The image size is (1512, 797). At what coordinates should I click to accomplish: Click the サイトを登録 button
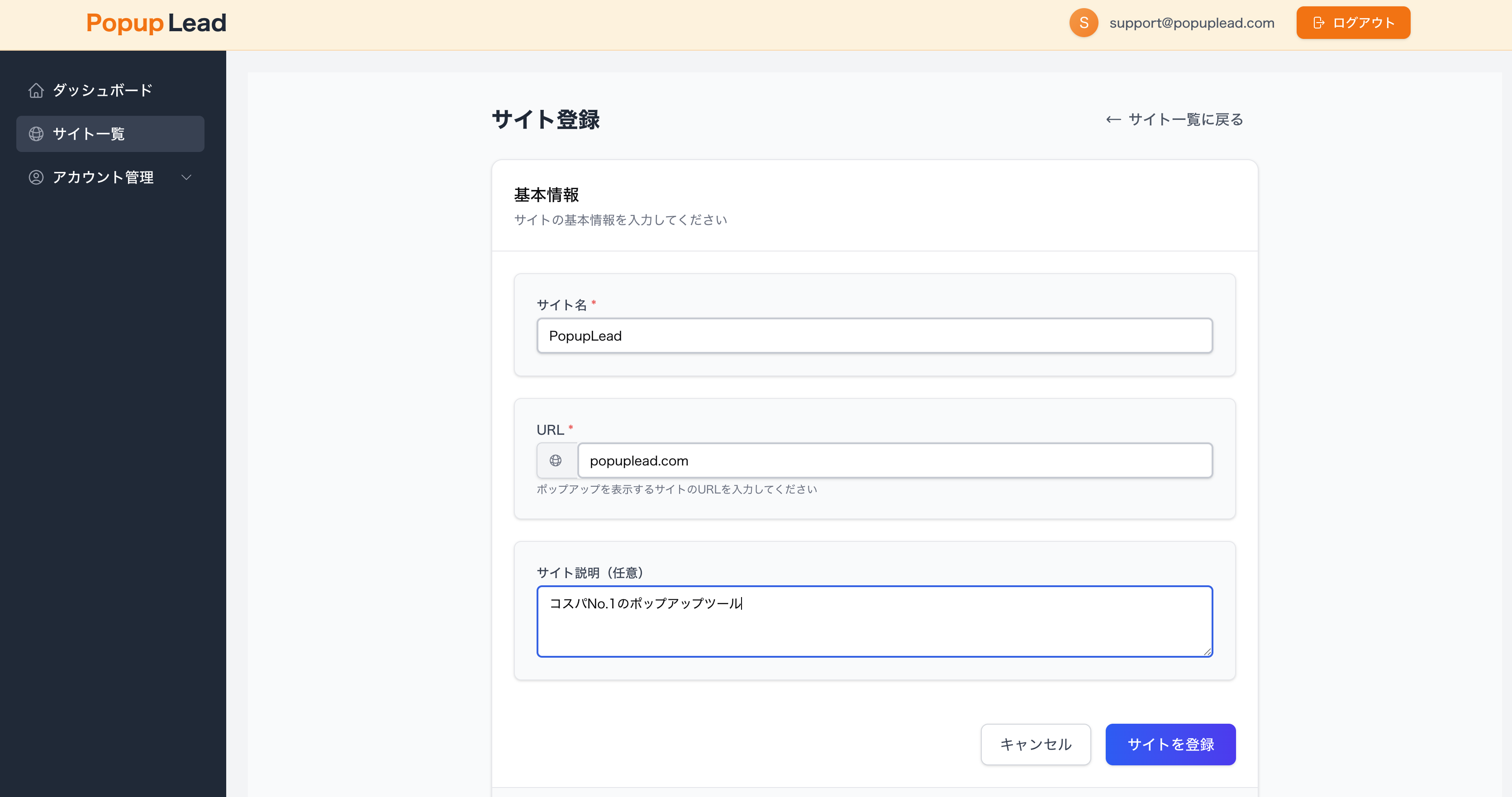pyautogui.click(x=1170, y=744)
